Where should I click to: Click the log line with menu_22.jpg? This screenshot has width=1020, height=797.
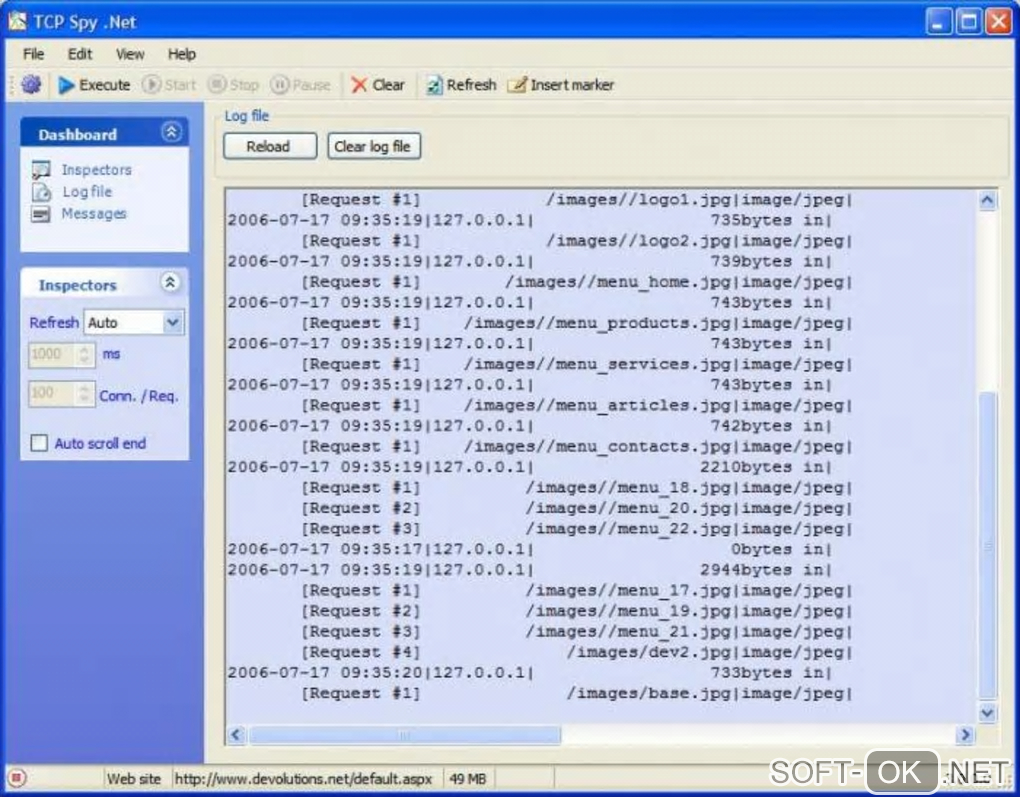pos(576,528)
